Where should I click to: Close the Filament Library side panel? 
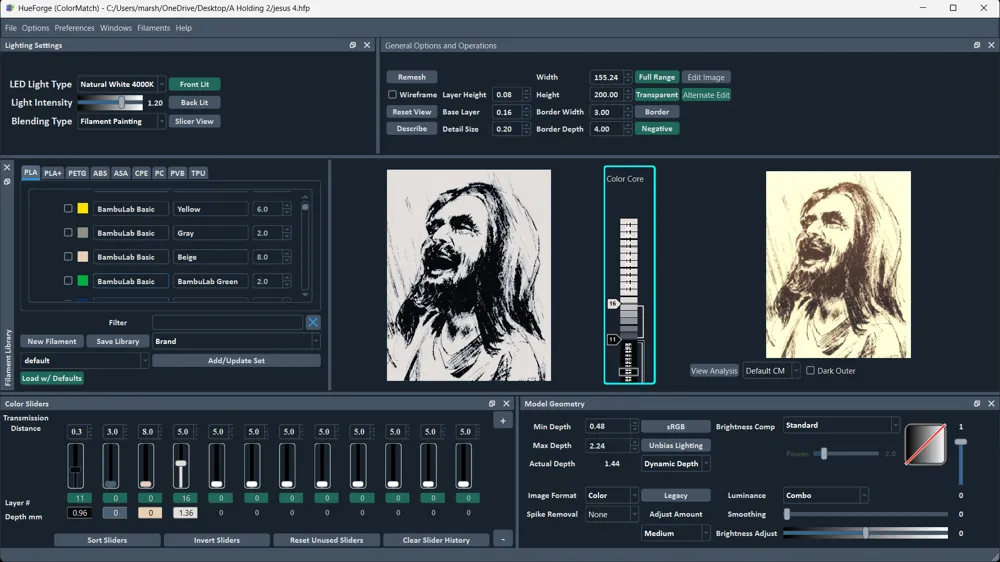coord(7,167)
